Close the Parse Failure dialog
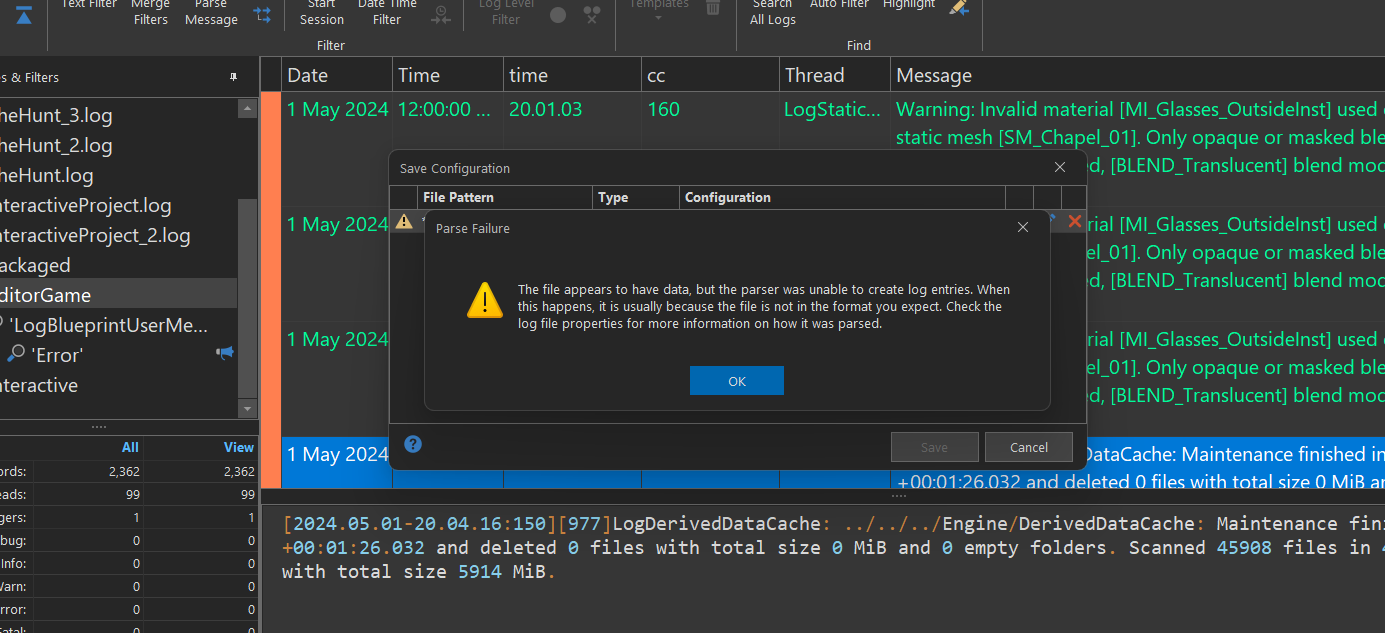This screenshot has height=633, width=1385. (x=1022, y=228)
